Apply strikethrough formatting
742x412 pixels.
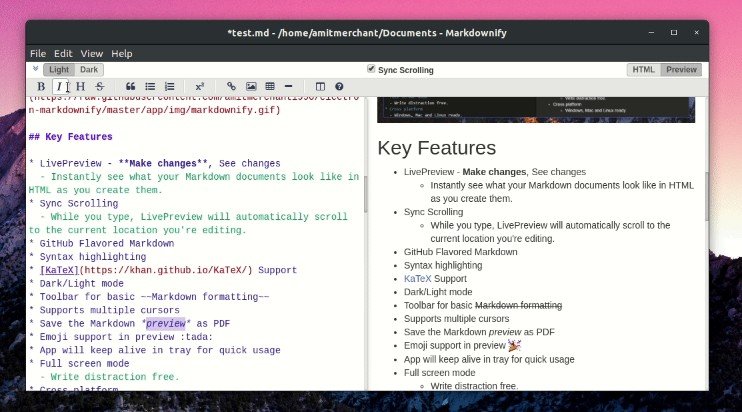(x=100, y=87)
